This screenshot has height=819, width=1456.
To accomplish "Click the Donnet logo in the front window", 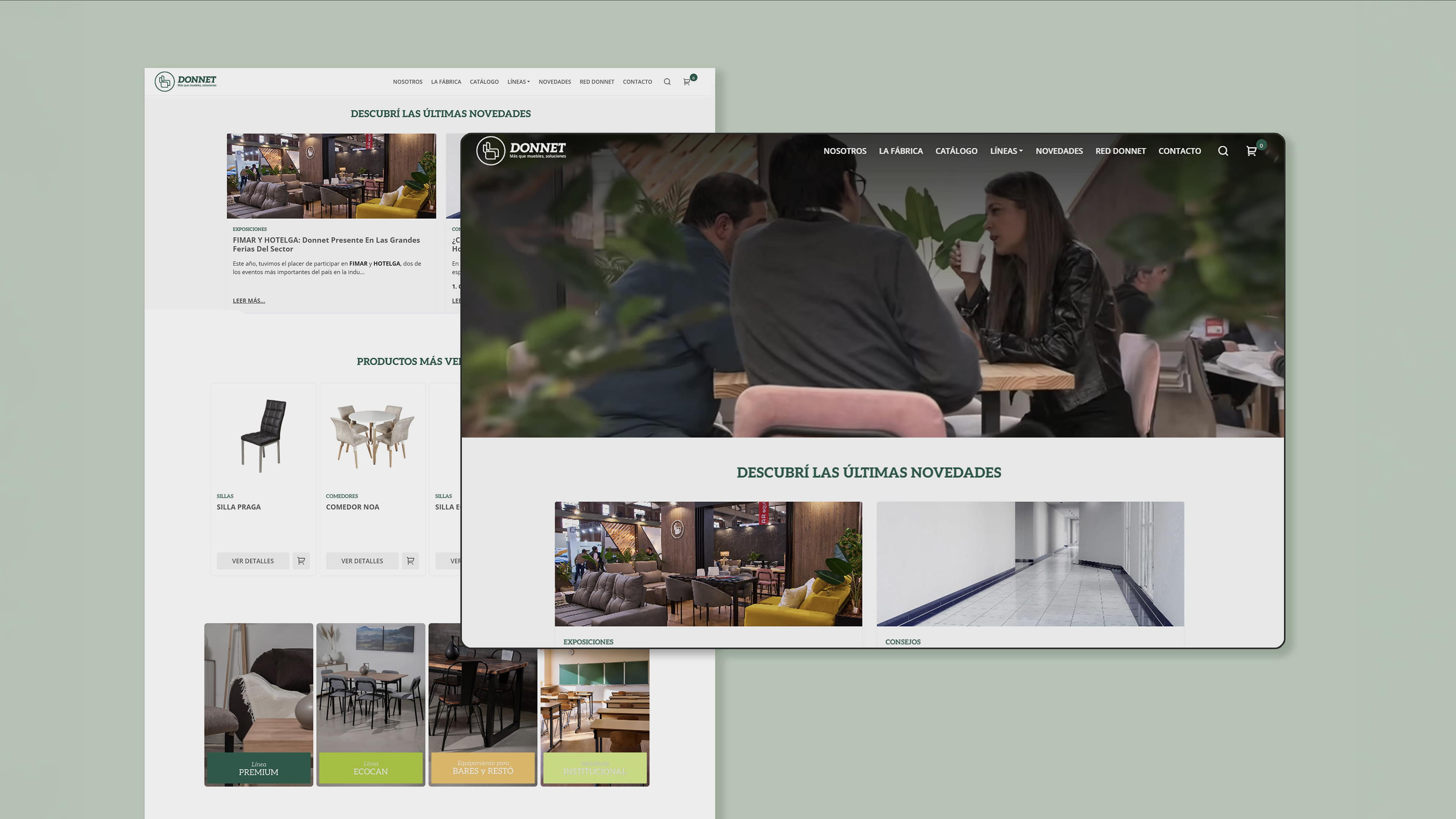I will (x=521, y=151).
